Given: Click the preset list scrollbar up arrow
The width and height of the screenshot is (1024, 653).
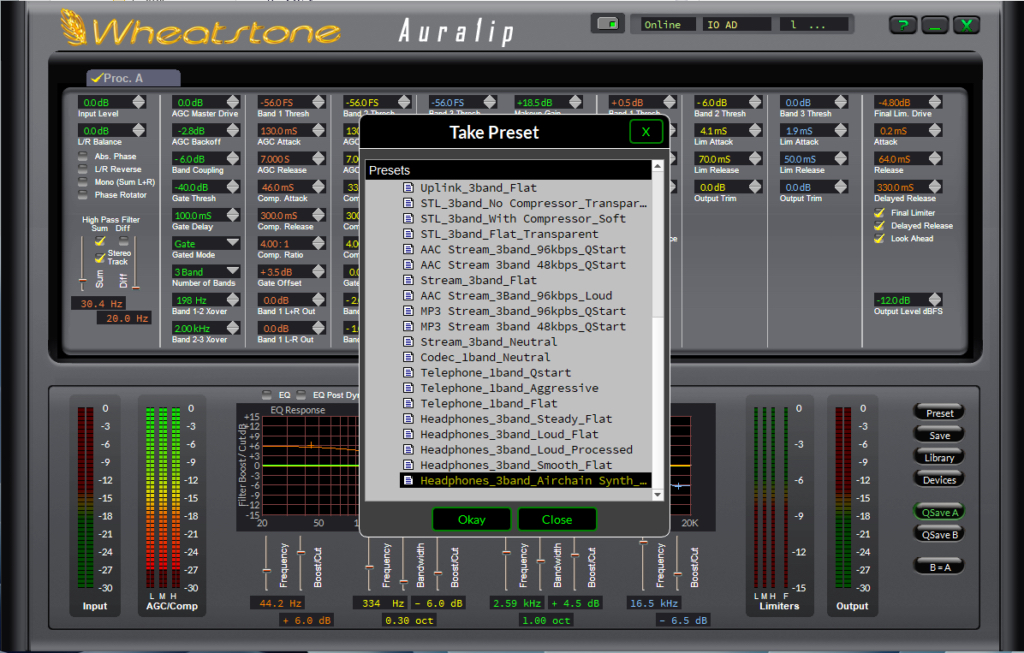Looking at the screenshot, I should click(x=658, y=166).
